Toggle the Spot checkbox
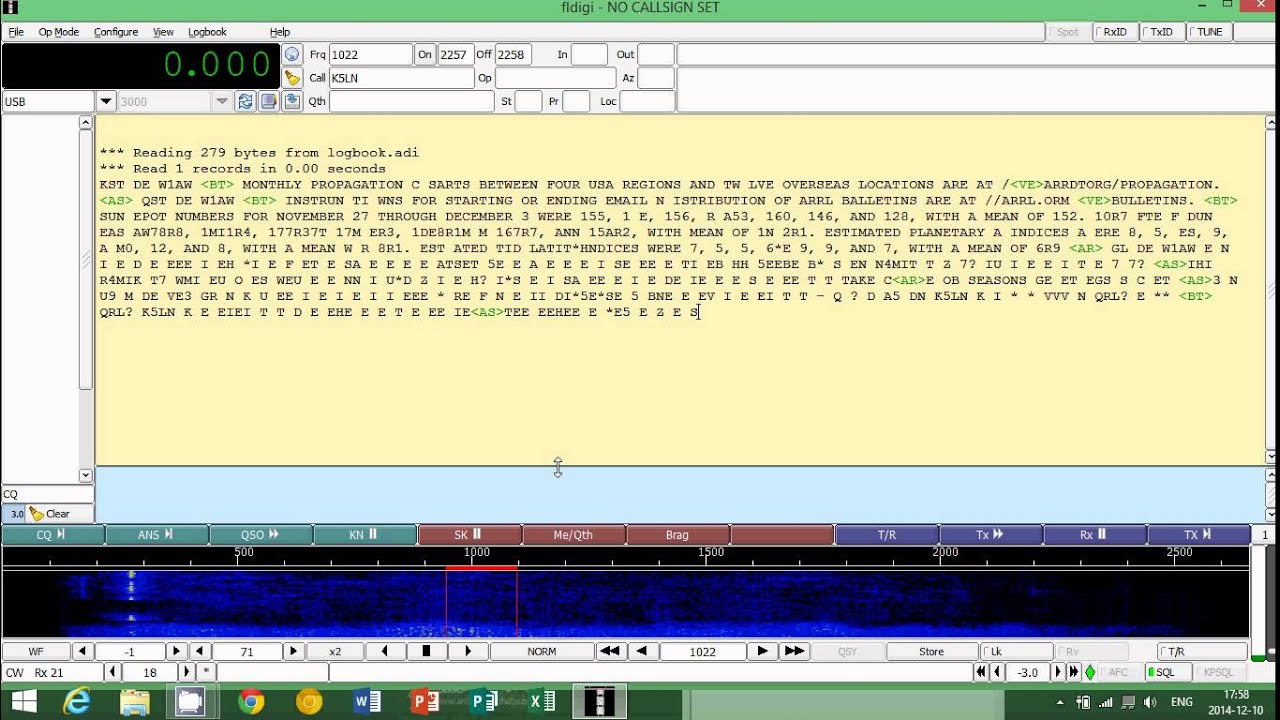Screen dimensions: 1280x720 pos(1068,32)
